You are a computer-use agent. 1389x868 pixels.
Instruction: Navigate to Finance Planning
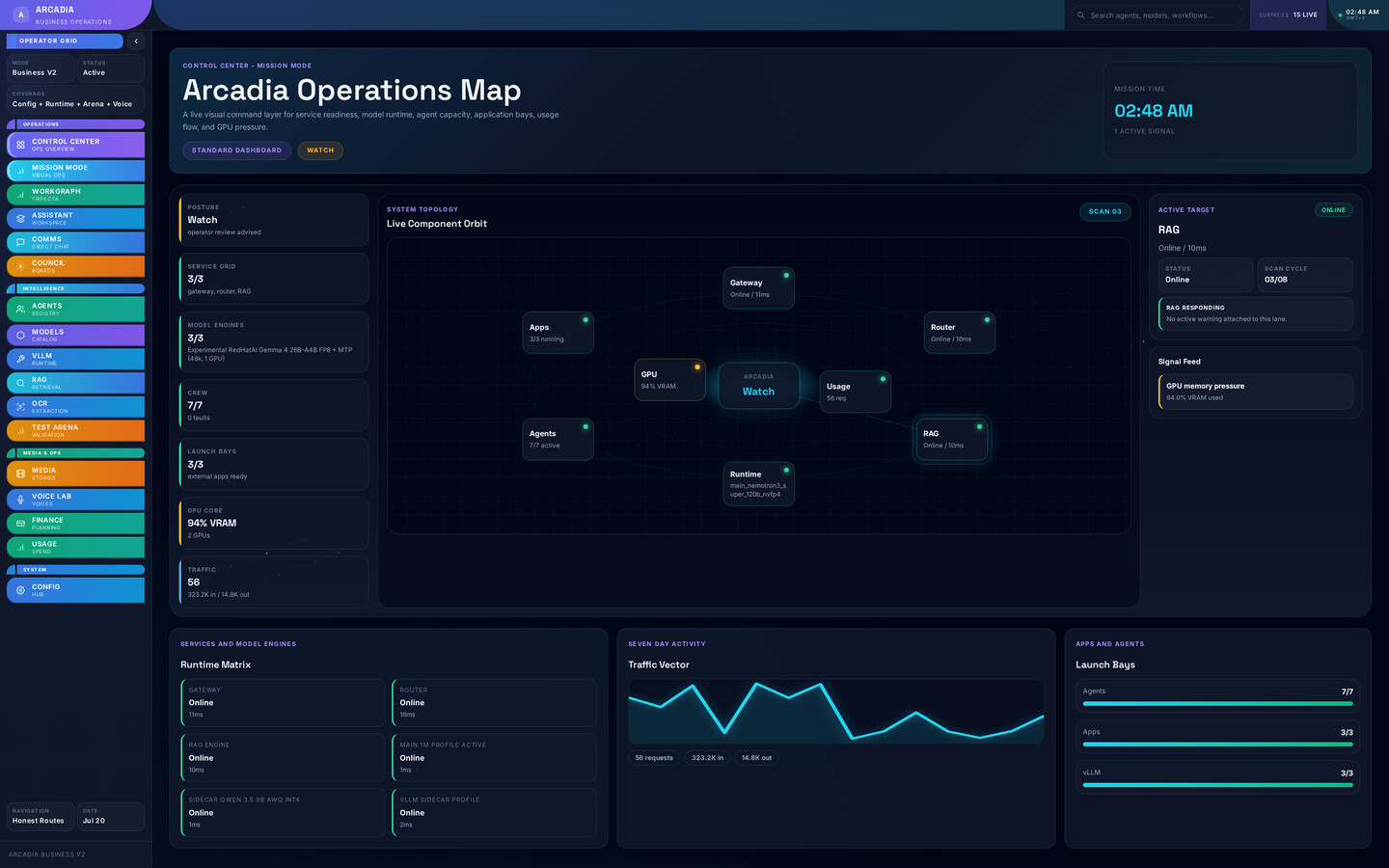click(x=75, y=524)
